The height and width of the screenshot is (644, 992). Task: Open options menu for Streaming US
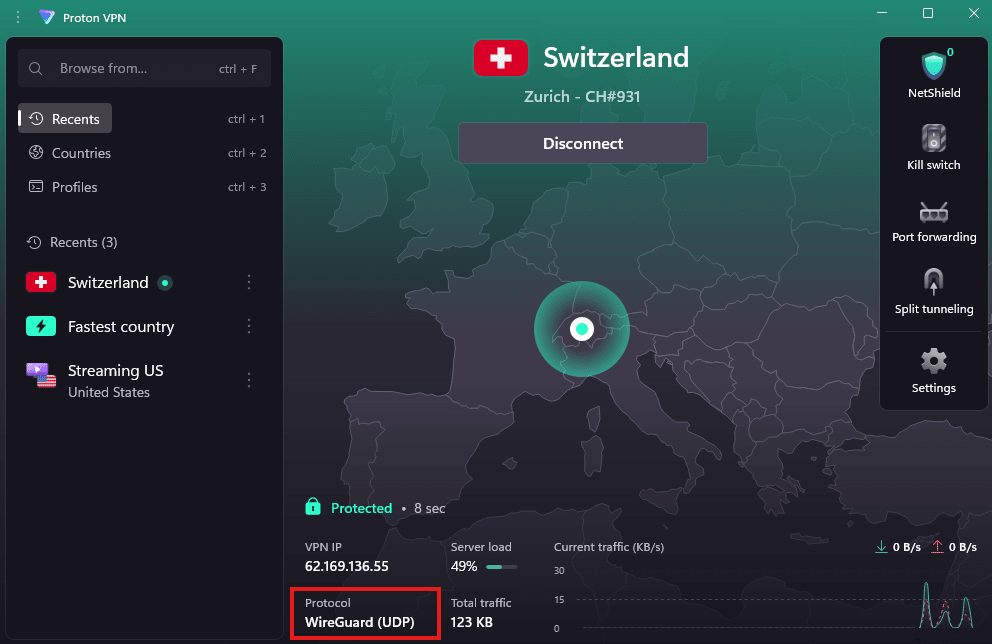[x=249, y=380]
